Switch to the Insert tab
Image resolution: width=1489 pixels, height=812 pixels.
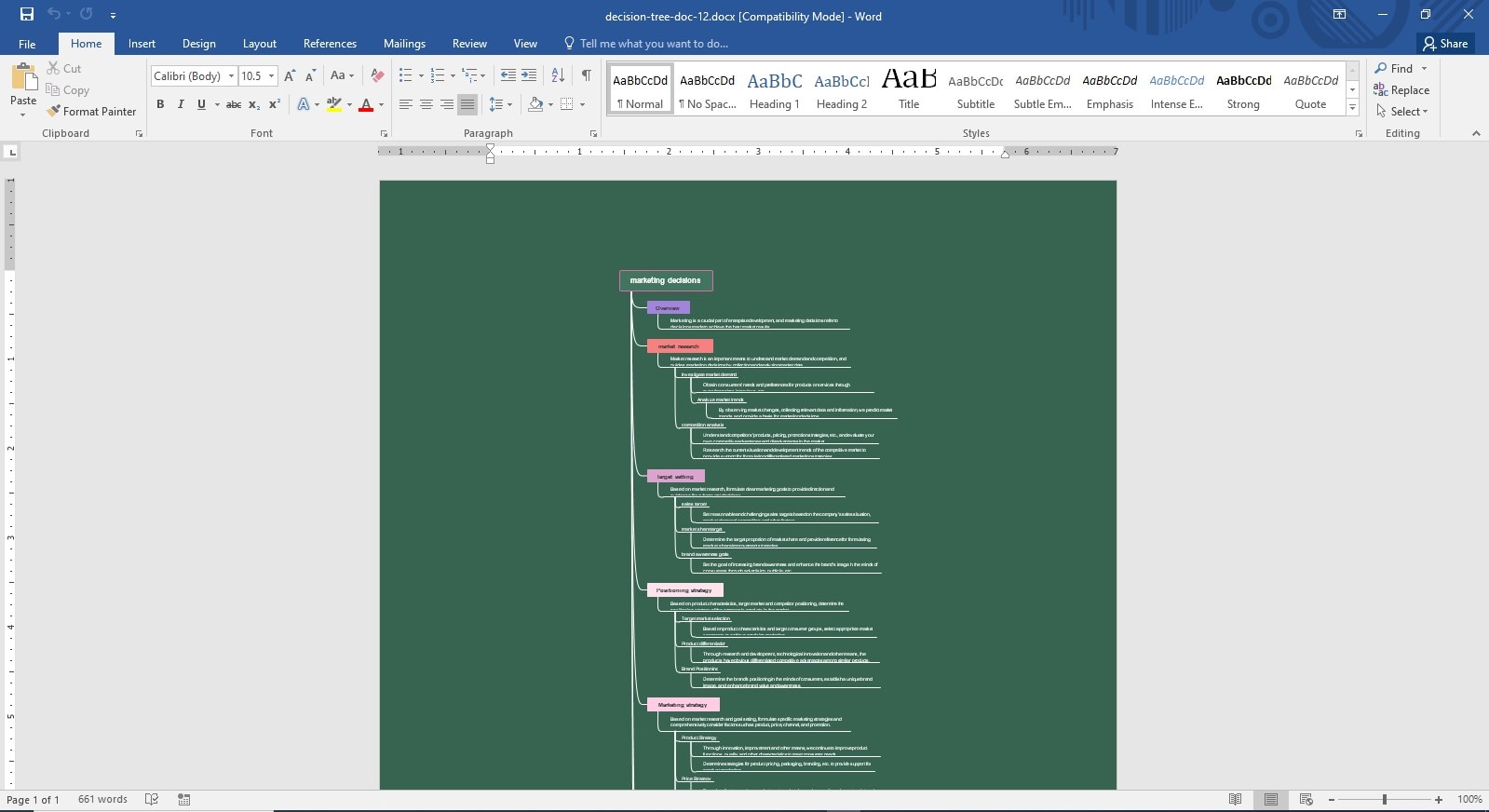point(142,44)
